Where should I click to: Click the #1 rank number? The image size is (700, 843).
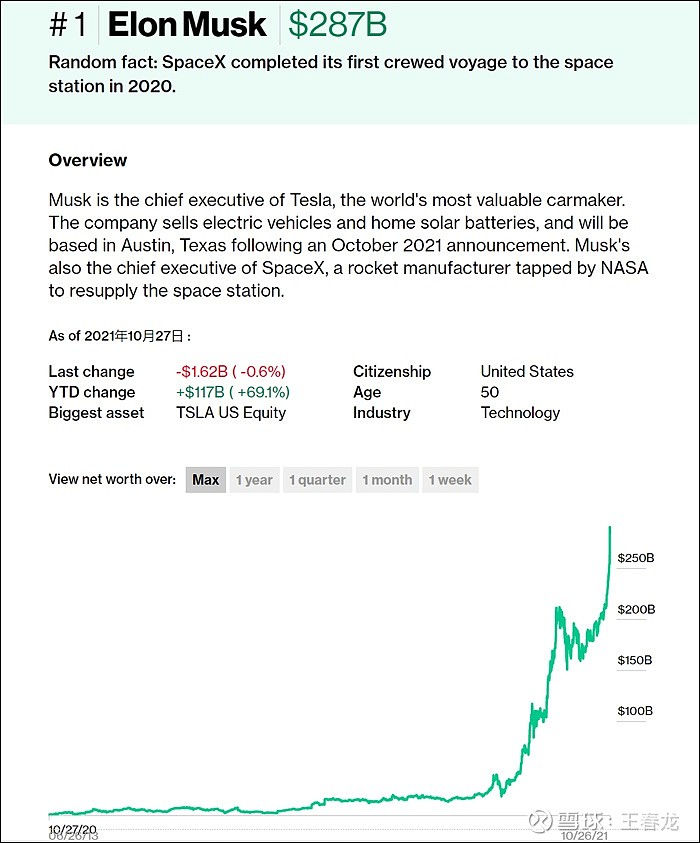pyautogui.click(x=68, y=25)
